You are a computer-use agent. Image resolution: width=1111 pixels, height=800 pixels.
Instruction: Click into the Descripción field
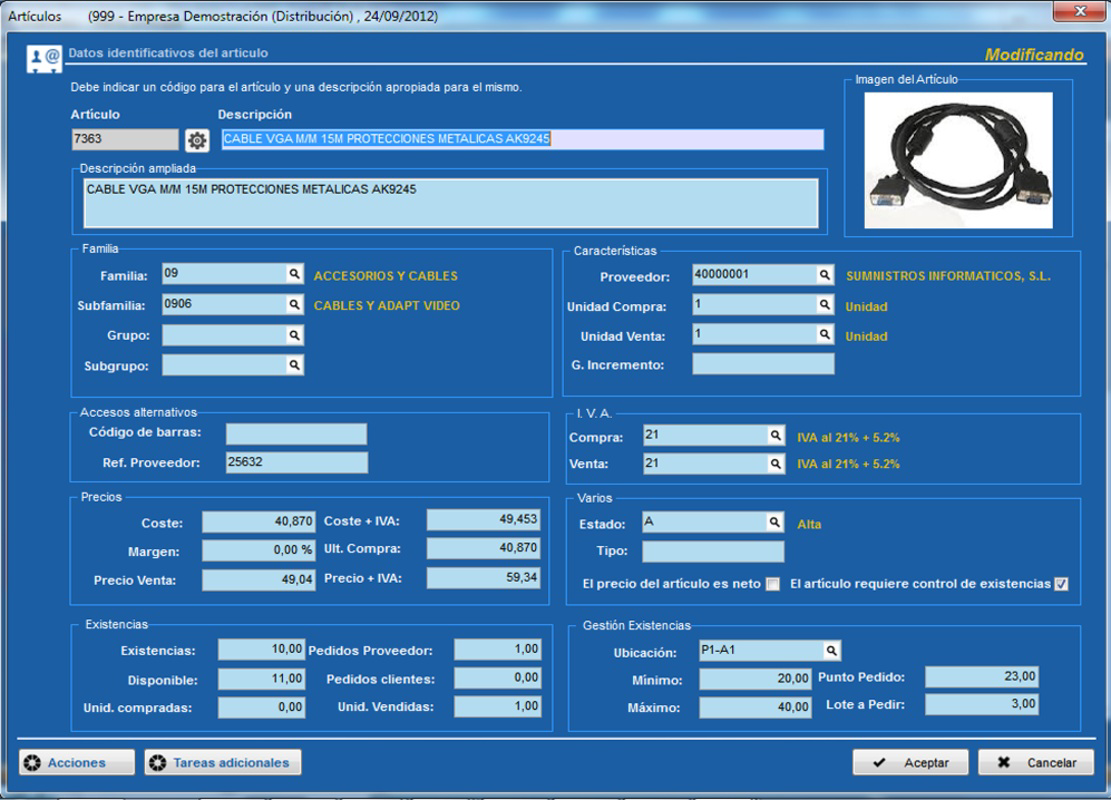(x=523, y=139)
